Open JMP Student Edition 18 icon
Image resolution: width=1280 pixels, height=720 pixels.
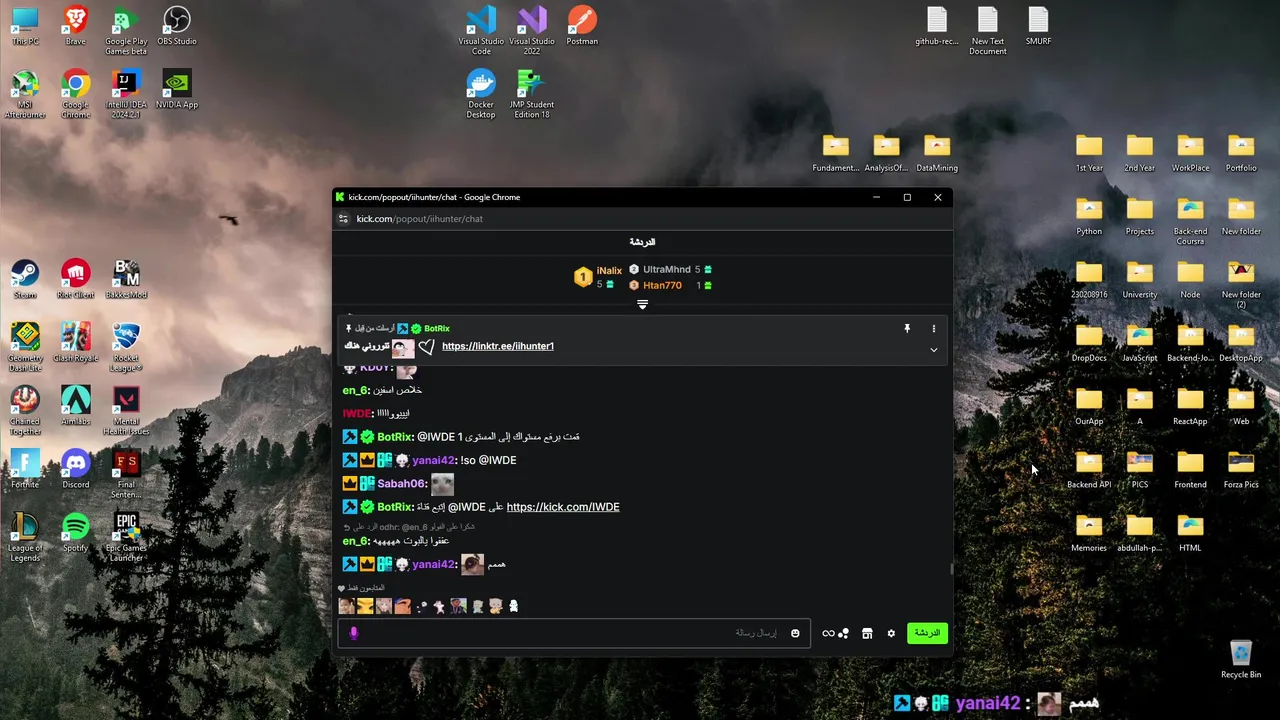pyautogui.click(x=532, y=94)
